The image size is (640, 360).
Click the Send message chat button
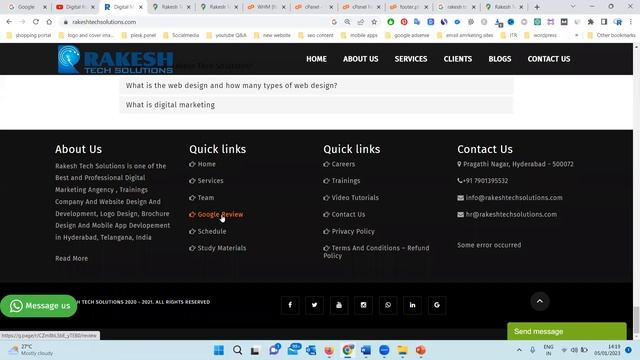point(567,331)
